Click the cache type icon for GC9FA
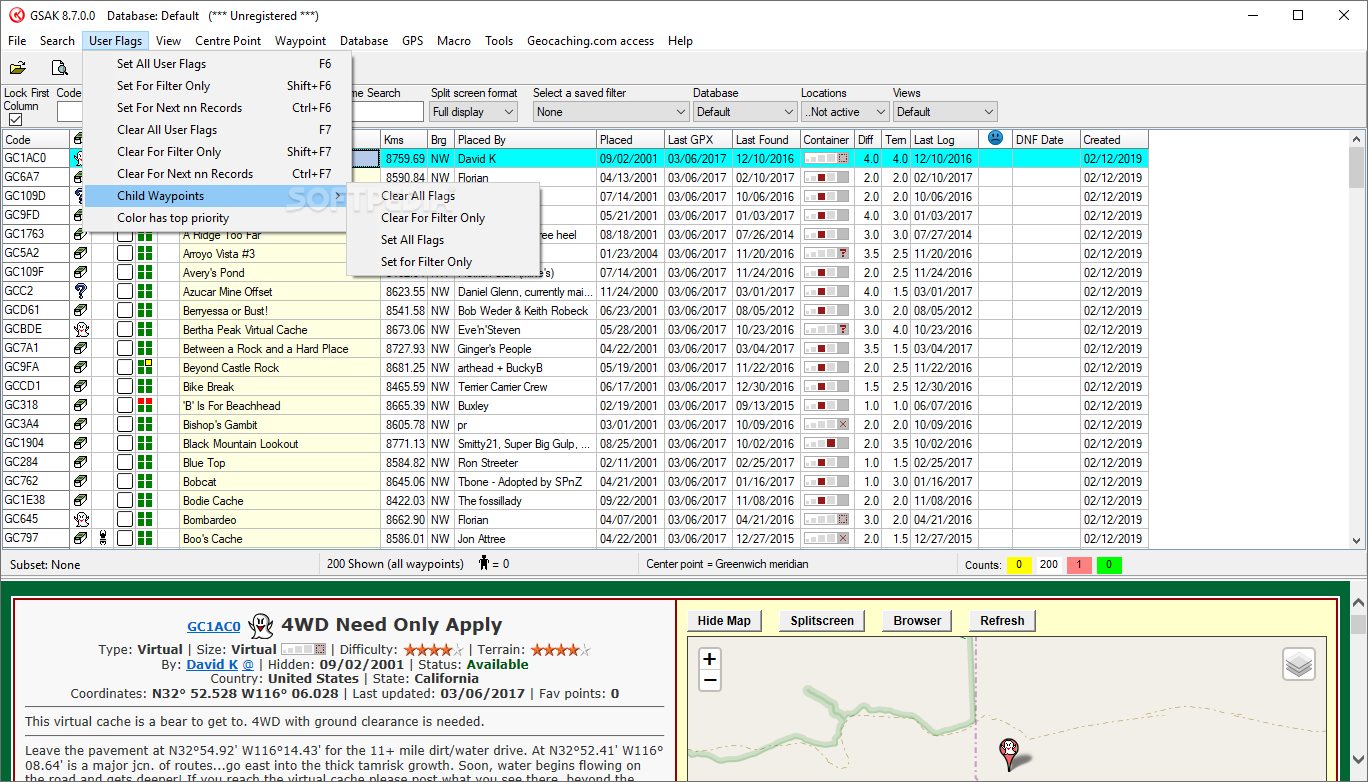The image size is (1368, 782). pyautogui.click(x=80, y=368)
